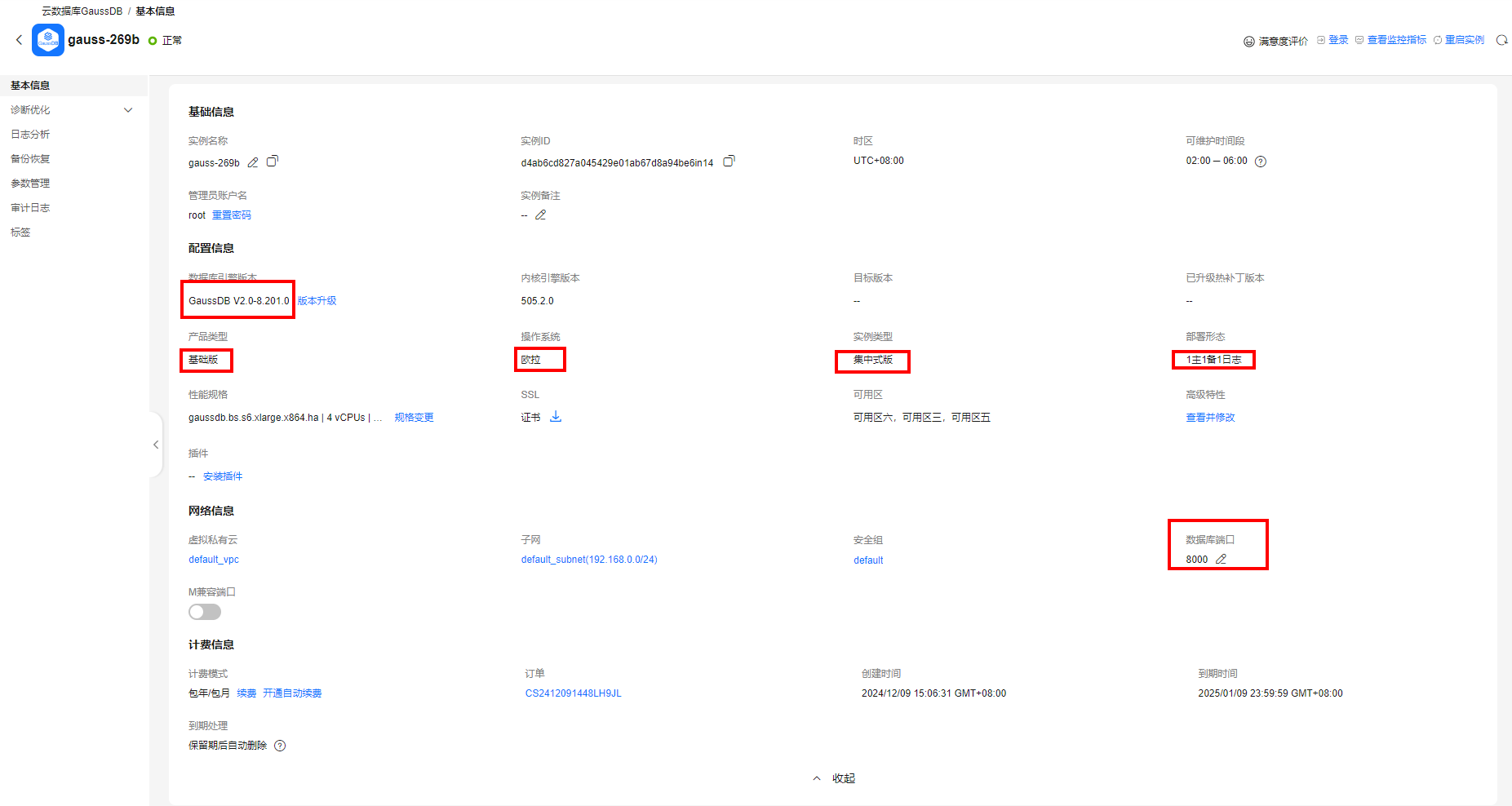The height and width of the screenshot is (806, 1512).
Task: Edit the instance name gauss-269b with the pencil
Action: [253, 162]
